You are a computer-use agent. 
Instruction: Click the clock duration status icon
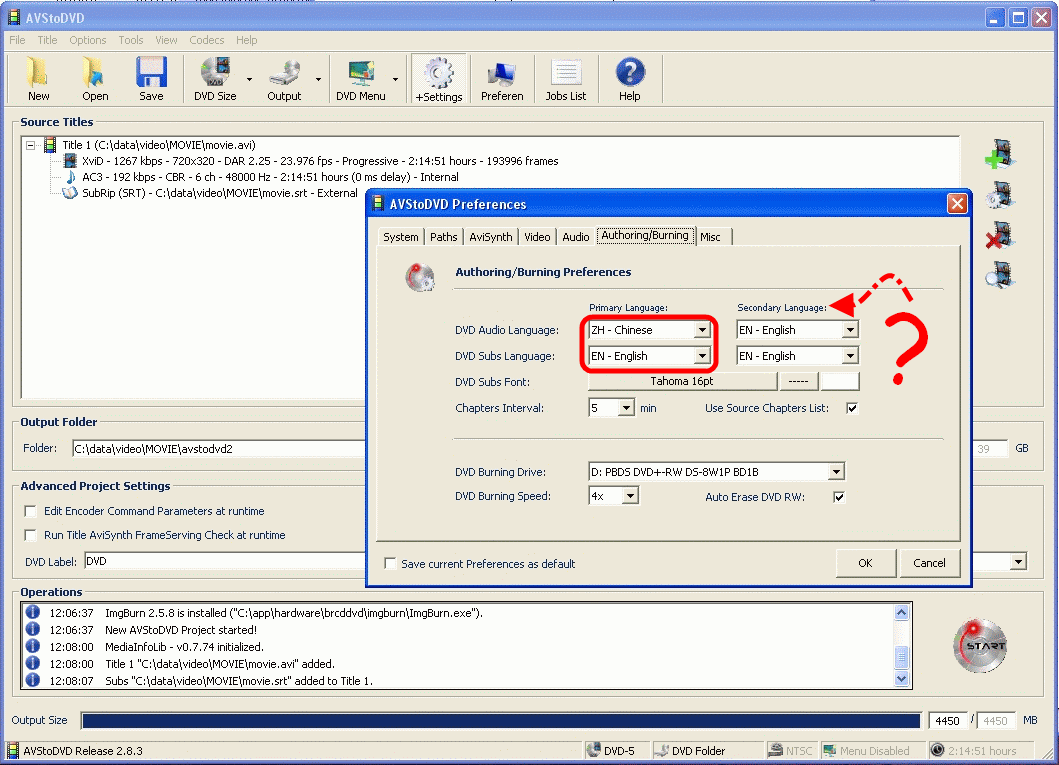[x=937, y=750]
